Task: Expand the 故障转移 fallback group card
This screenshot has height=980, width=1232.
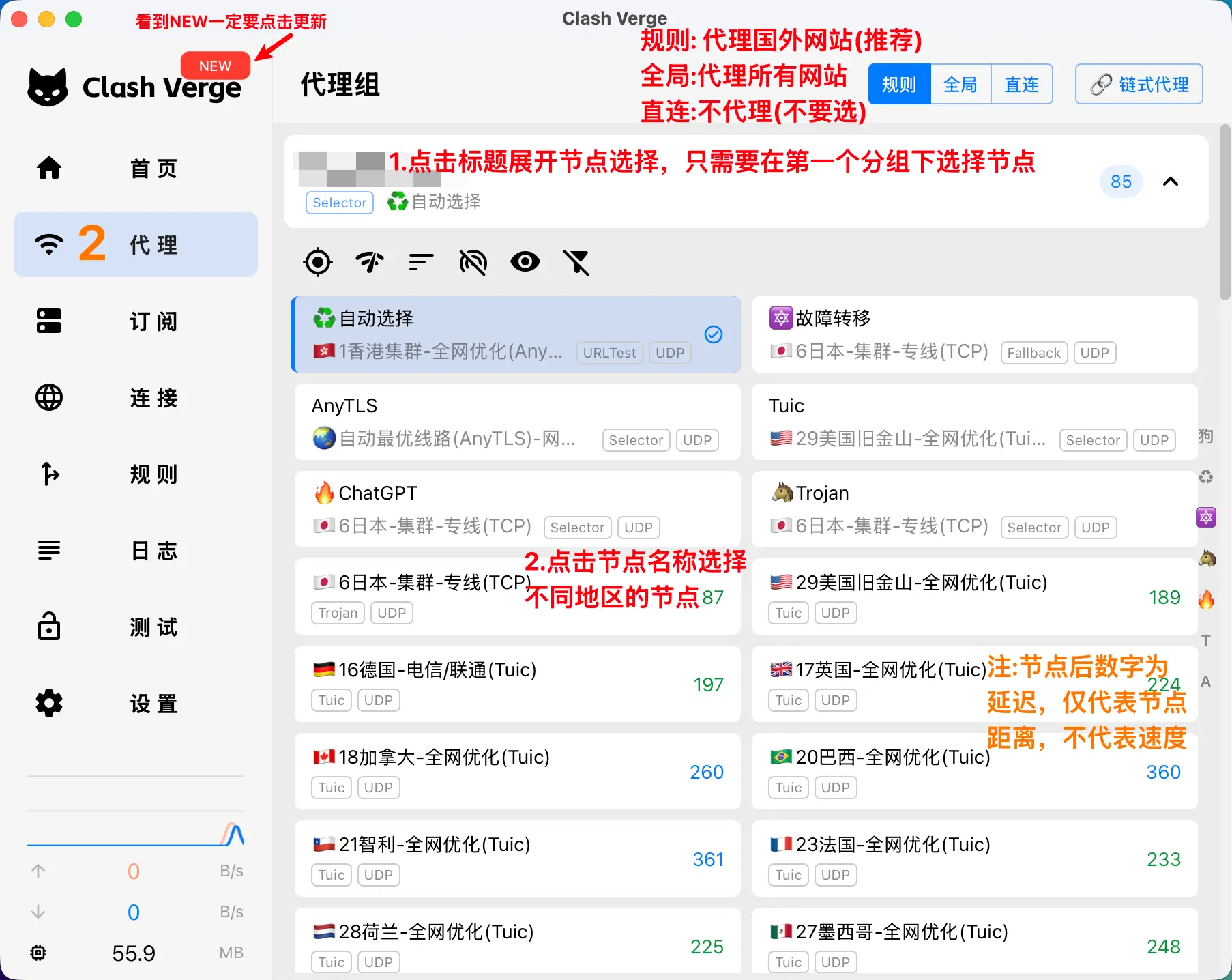Action: [974, 334]
